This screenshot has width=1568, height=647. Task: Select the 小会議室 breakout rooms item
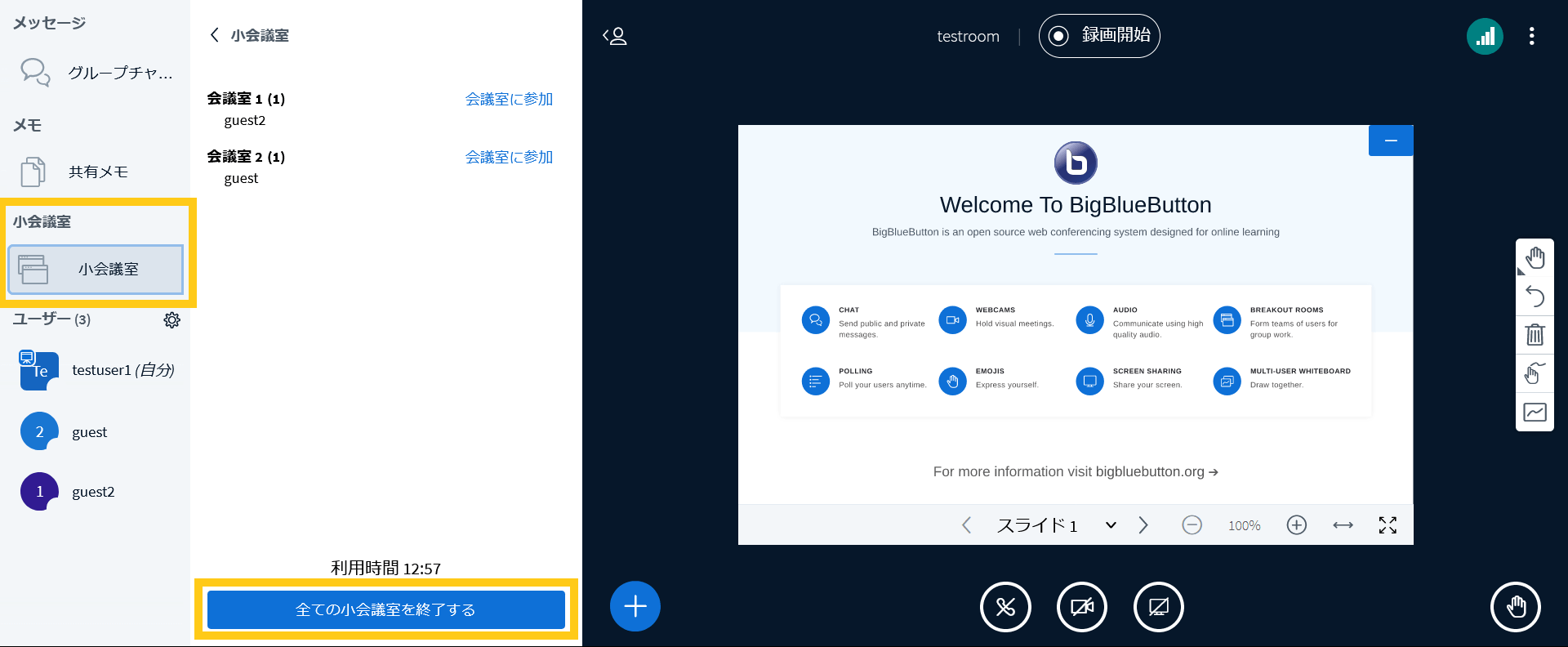pos(96,269)
